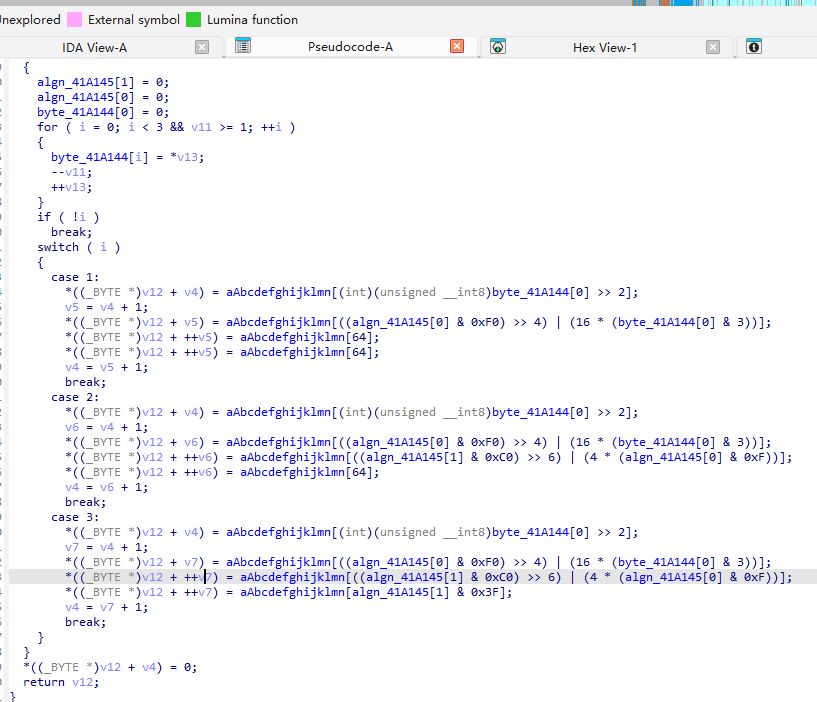This screenshot has width=817, height=702.
Task: Close the Hex View-1 tab
Action: tap(713, 47)
